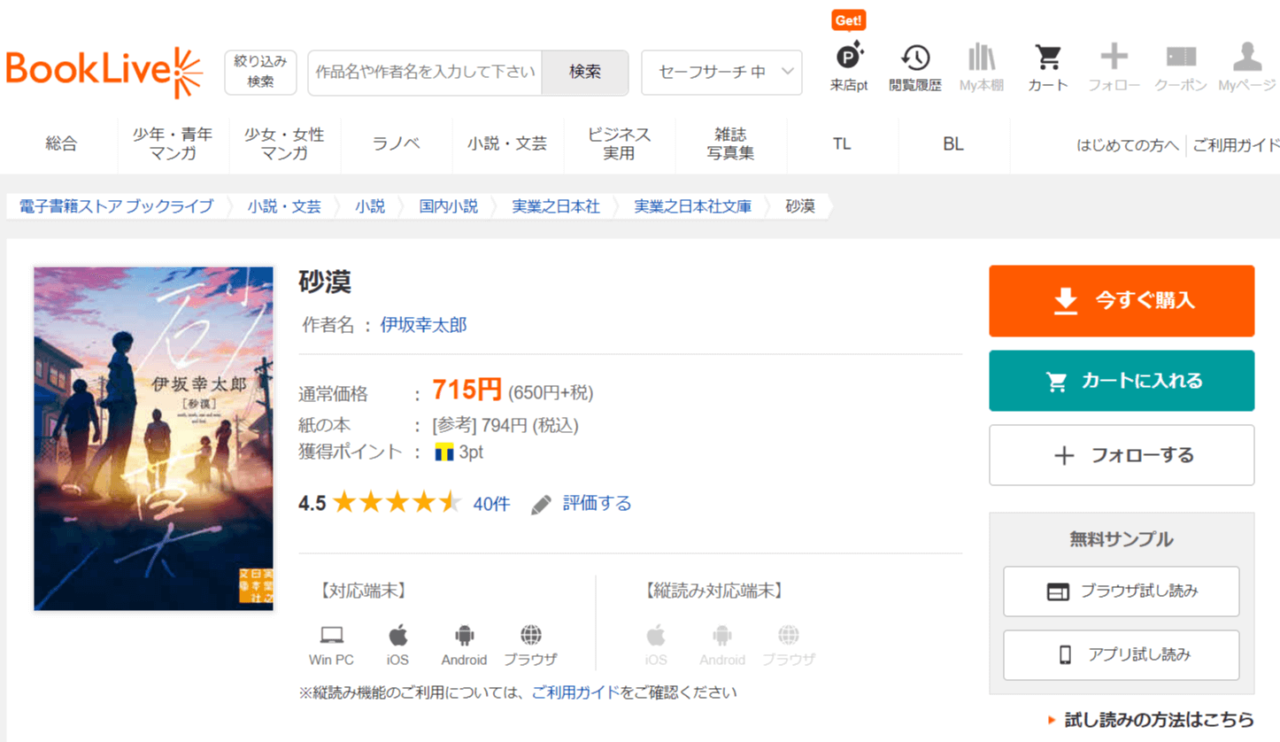1280x742 pixels.
Task: Click the 絞り込み検索 filter button
Action: (260, 72)
